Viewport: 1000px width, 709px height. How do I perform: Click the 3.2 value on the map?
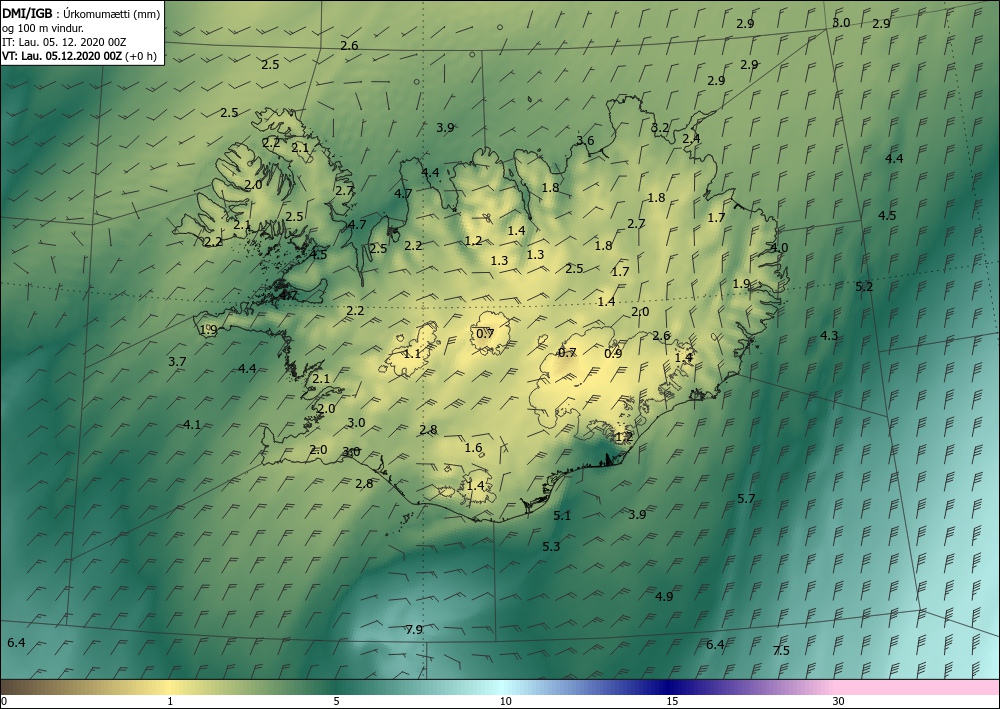660,128
